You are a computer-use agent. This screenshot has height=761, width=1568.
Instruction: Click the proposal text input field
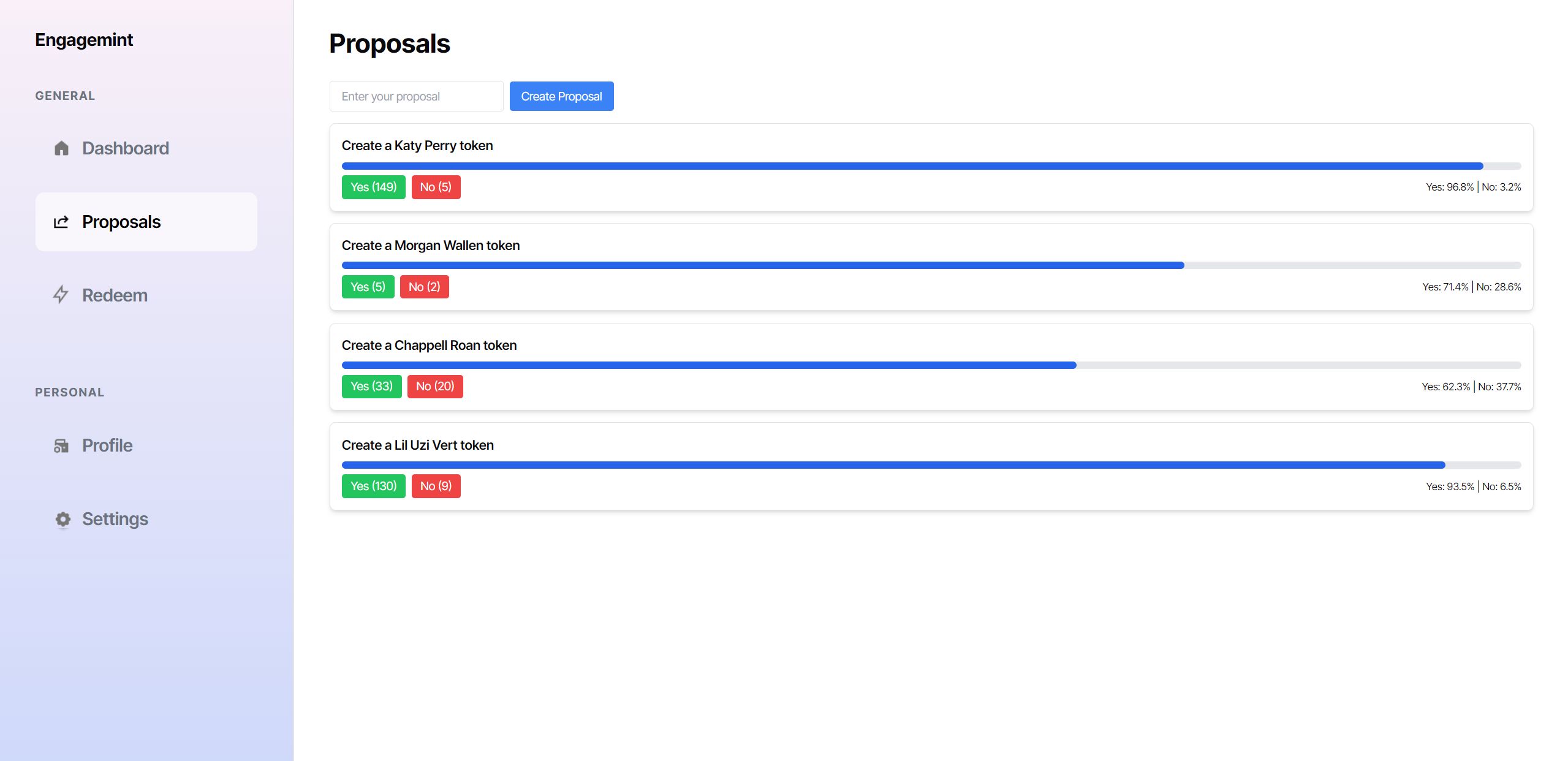(417, 96)
